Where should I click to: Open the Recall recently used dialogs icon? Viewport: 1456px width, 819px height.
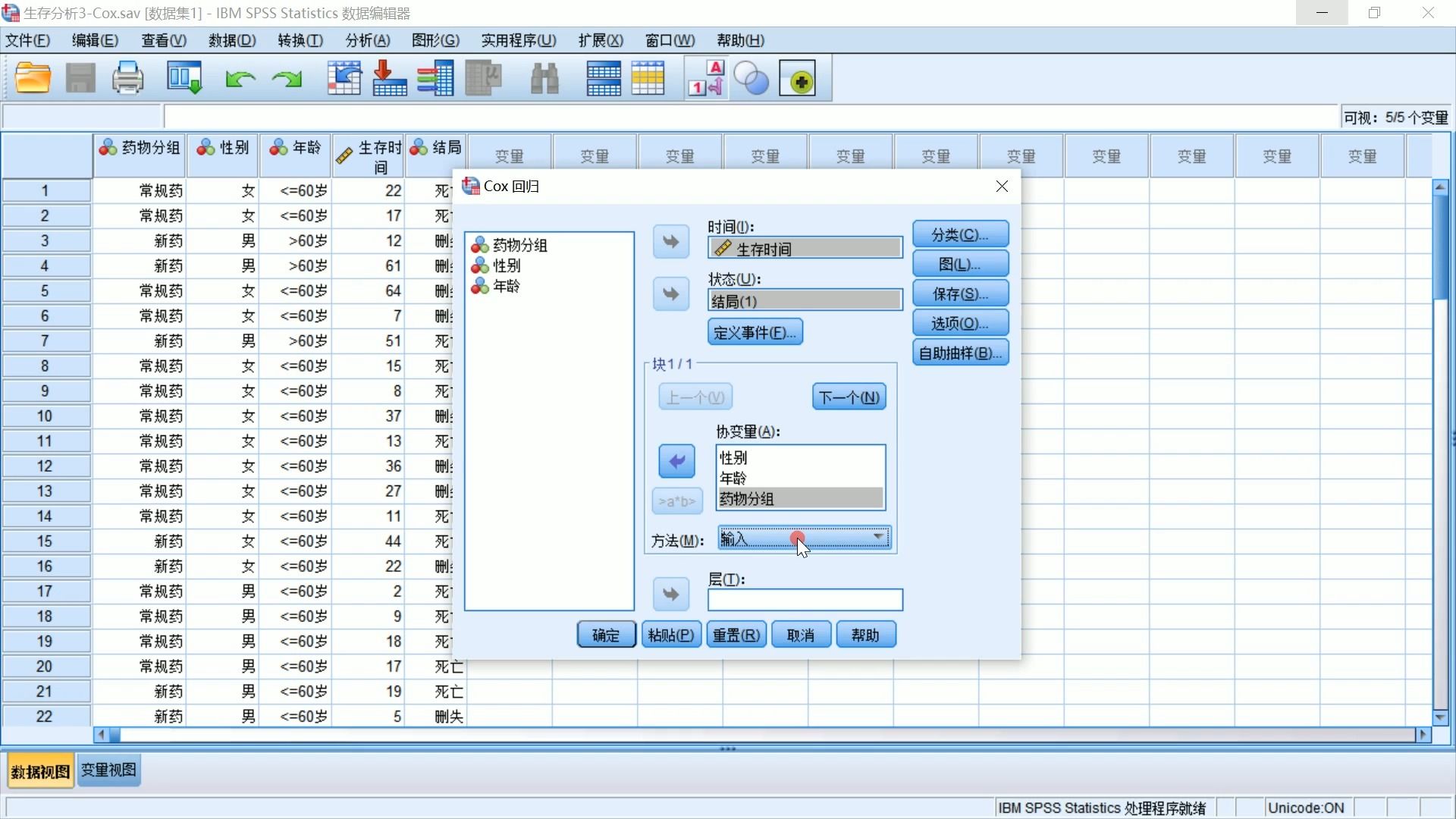pos(184,77)
